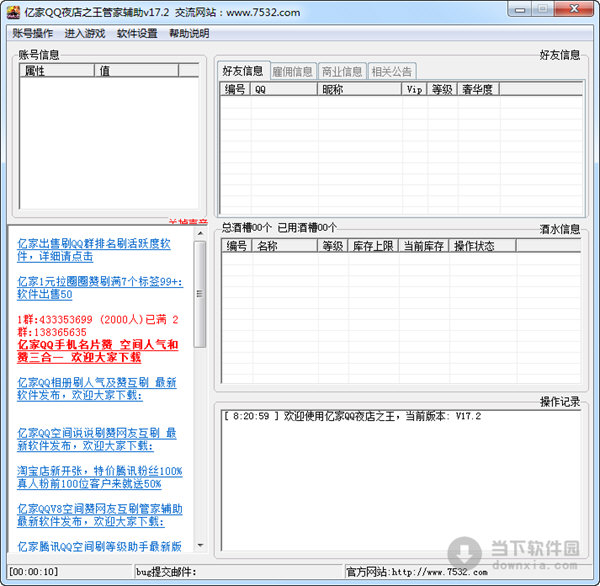Sort friends by 奢华度 column
The width and height of the screenshot is (600, 586).
point(478,90)
